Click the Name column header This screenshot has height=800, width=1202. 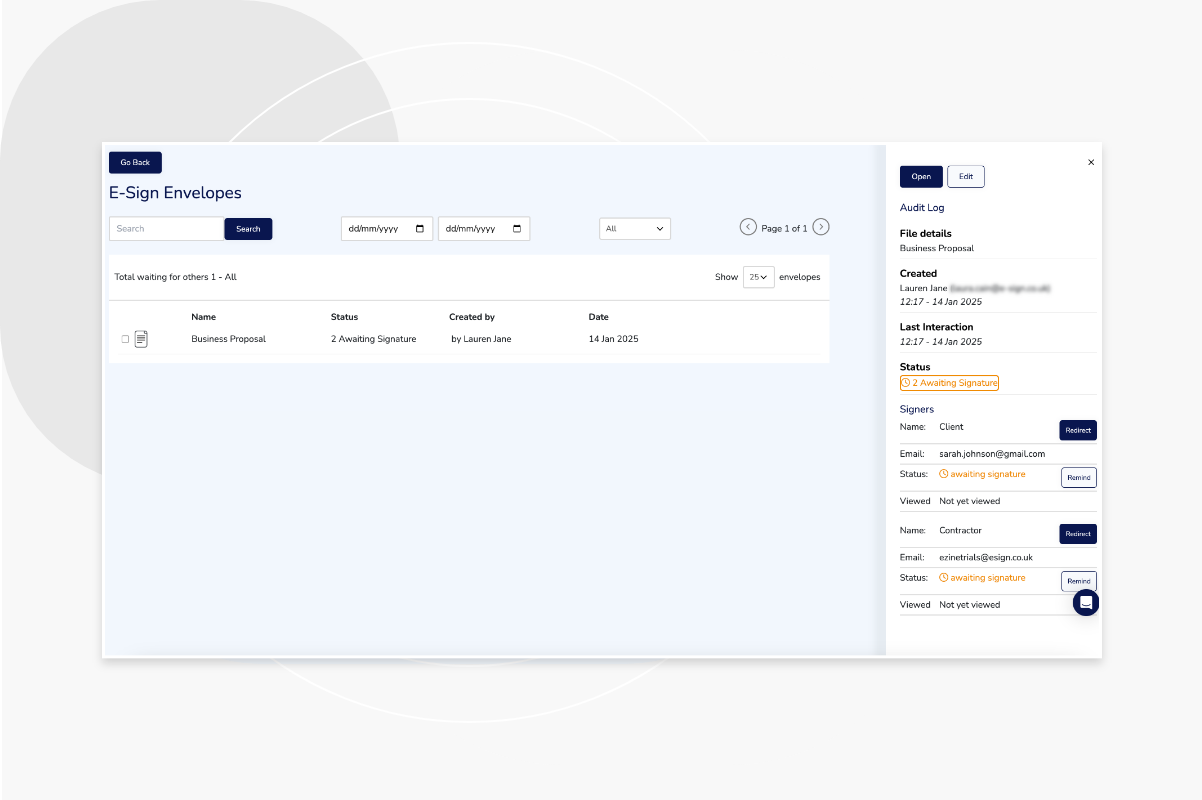[x=203, y=317]
